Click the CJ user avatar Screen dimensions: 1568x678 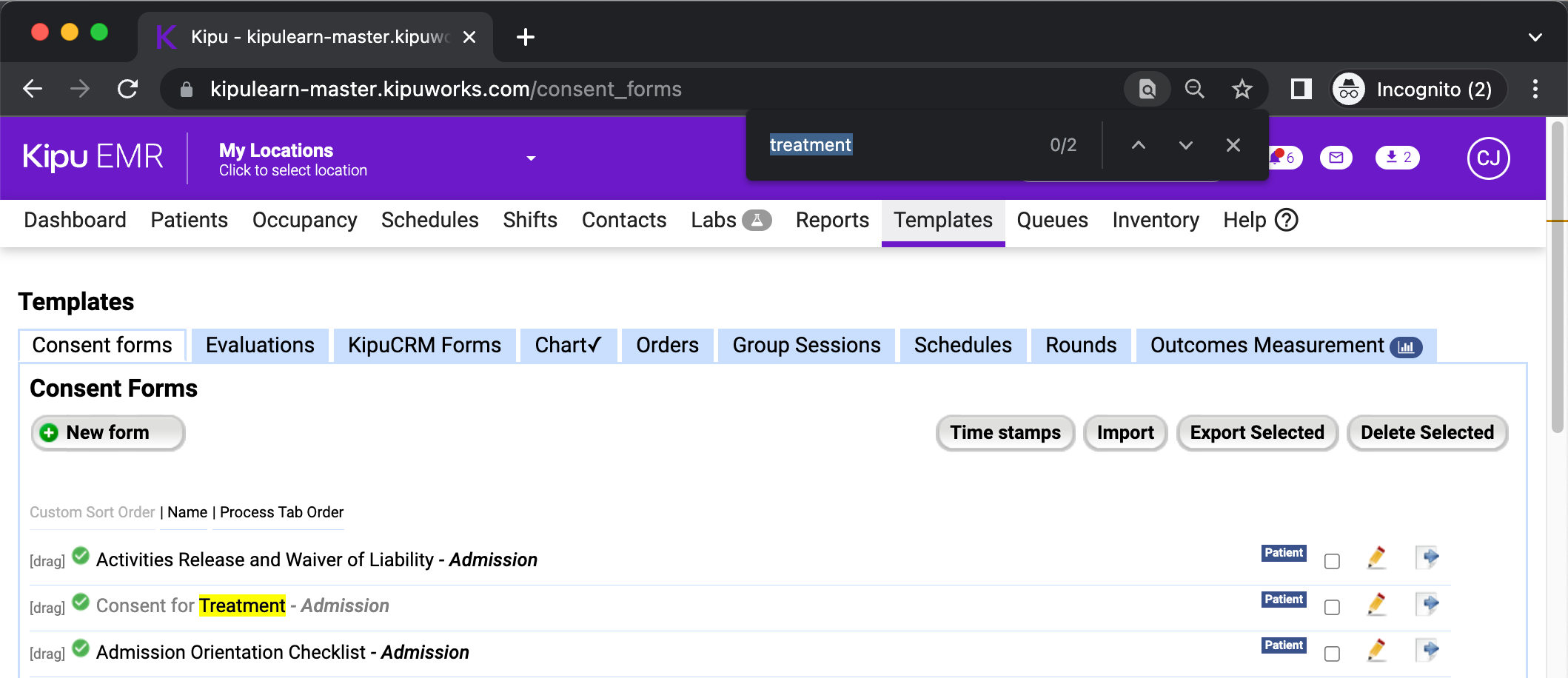[1488, 158]
